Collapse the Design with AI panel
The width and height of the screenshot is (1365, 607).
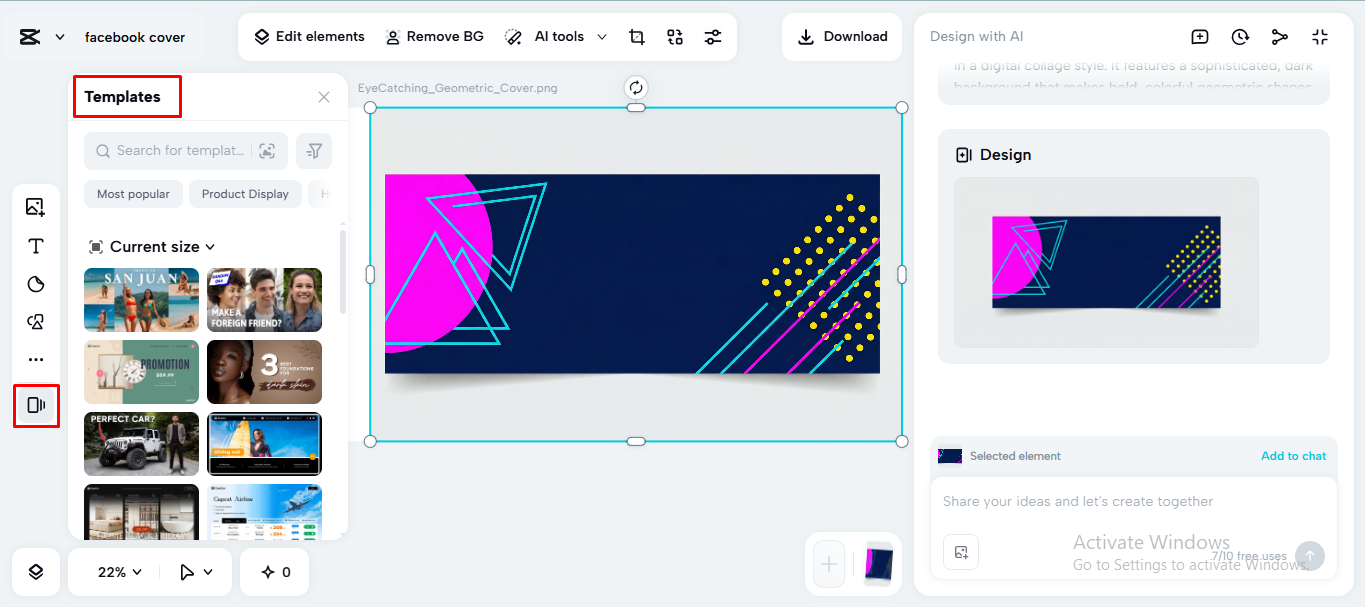pyautogui.click(x=1320, y=36)
